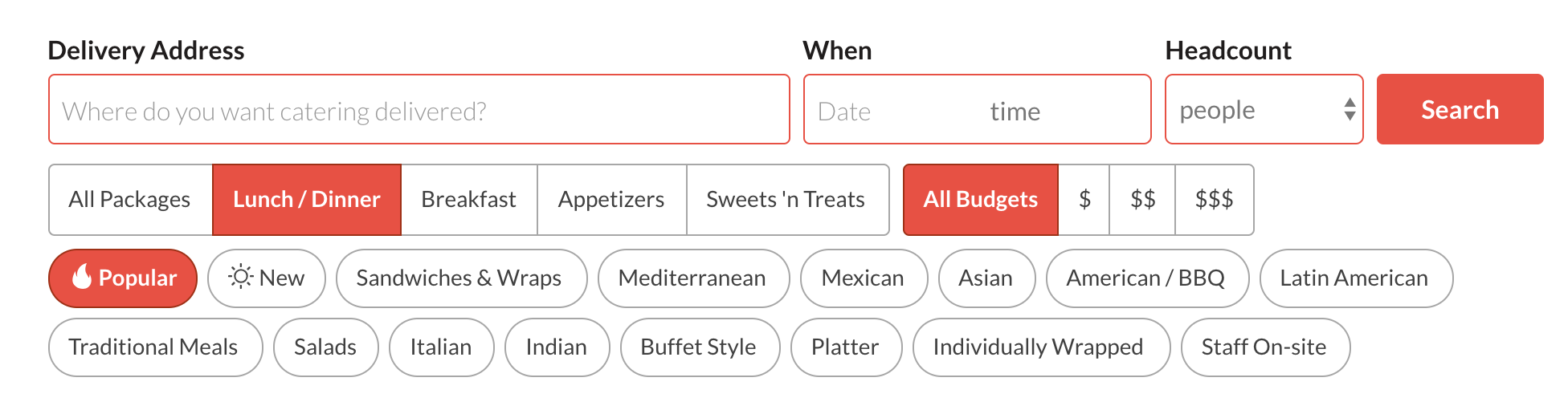
Task: Toggle the Mediterranean cuisine filter
Action: coord(692,278)
